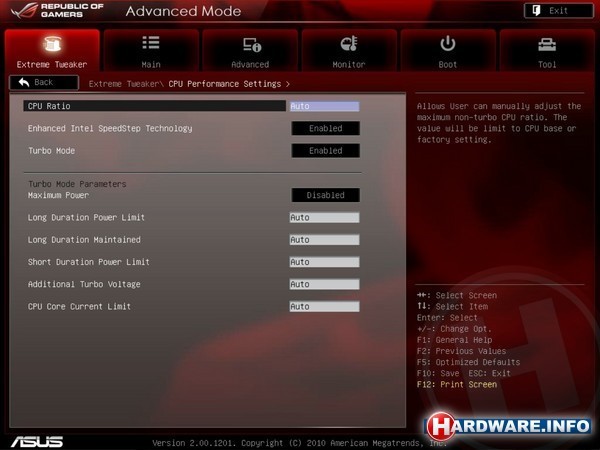This screenshot has width=600, height=450.
Task: Click the Exit button
Action: 559,11
